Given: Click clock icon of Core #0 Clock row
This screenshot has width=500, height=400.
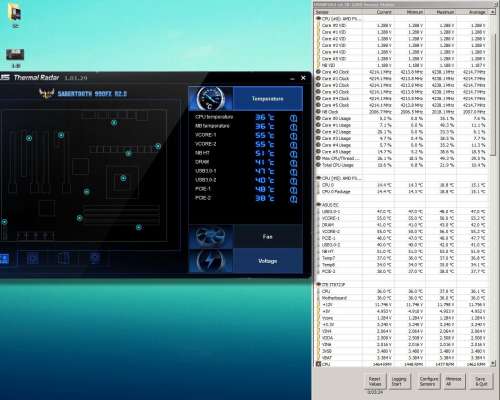Looking at the screenshot, I should tap(318, 72).
